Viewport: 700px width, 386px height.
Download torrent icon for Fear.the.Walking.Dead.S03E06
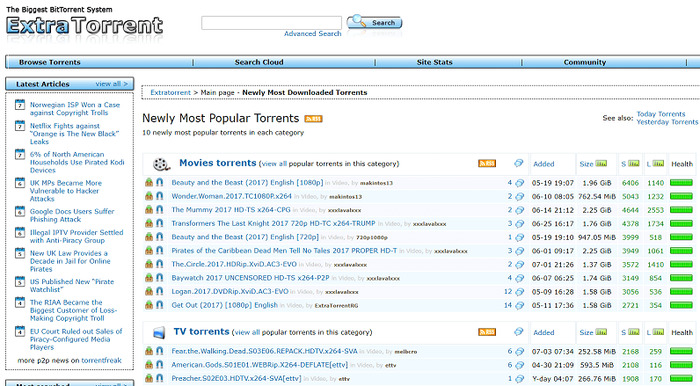pos(149,351)
